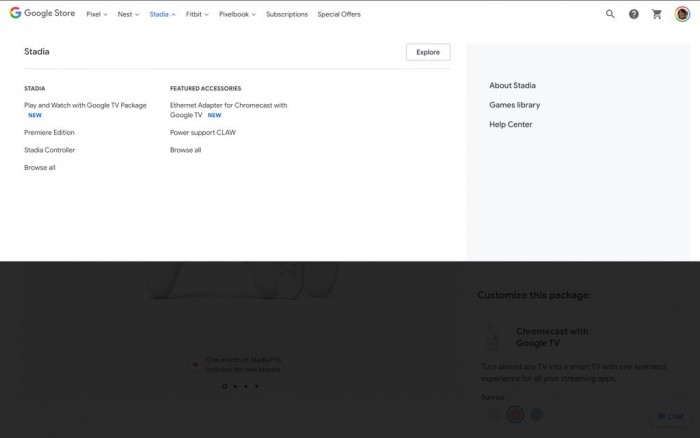Expand the Fitbit dropdown menu

197,15
